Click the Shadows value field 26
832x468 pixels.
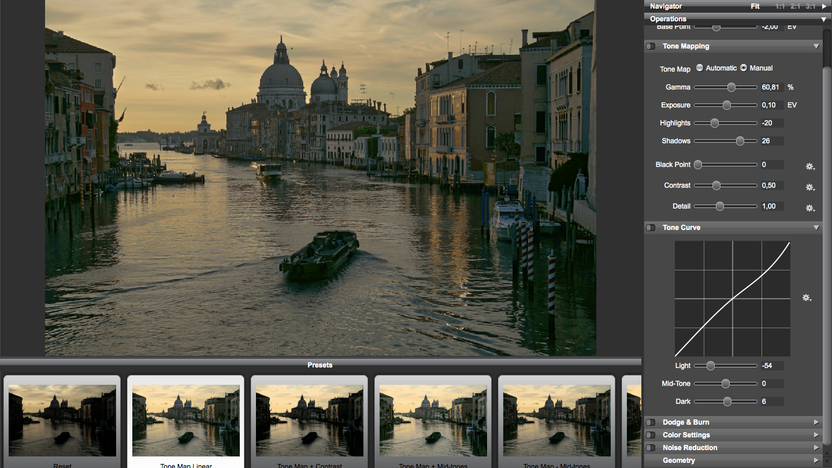tap(772, 141)
